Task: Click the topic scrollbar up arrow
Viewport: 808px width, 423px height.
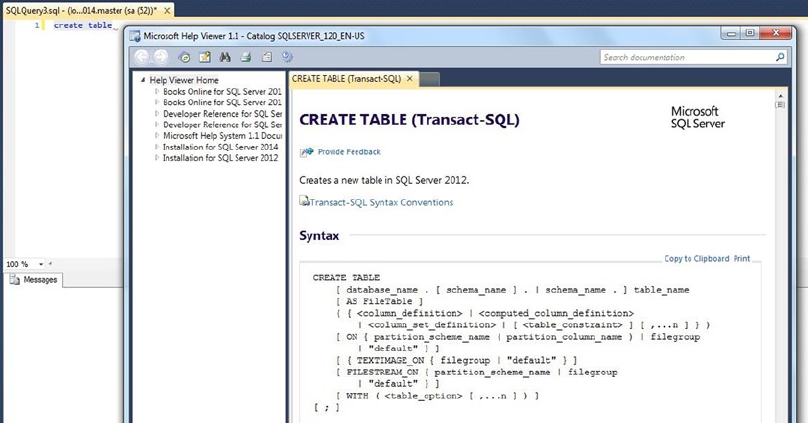Action: (x=780, y=96)
